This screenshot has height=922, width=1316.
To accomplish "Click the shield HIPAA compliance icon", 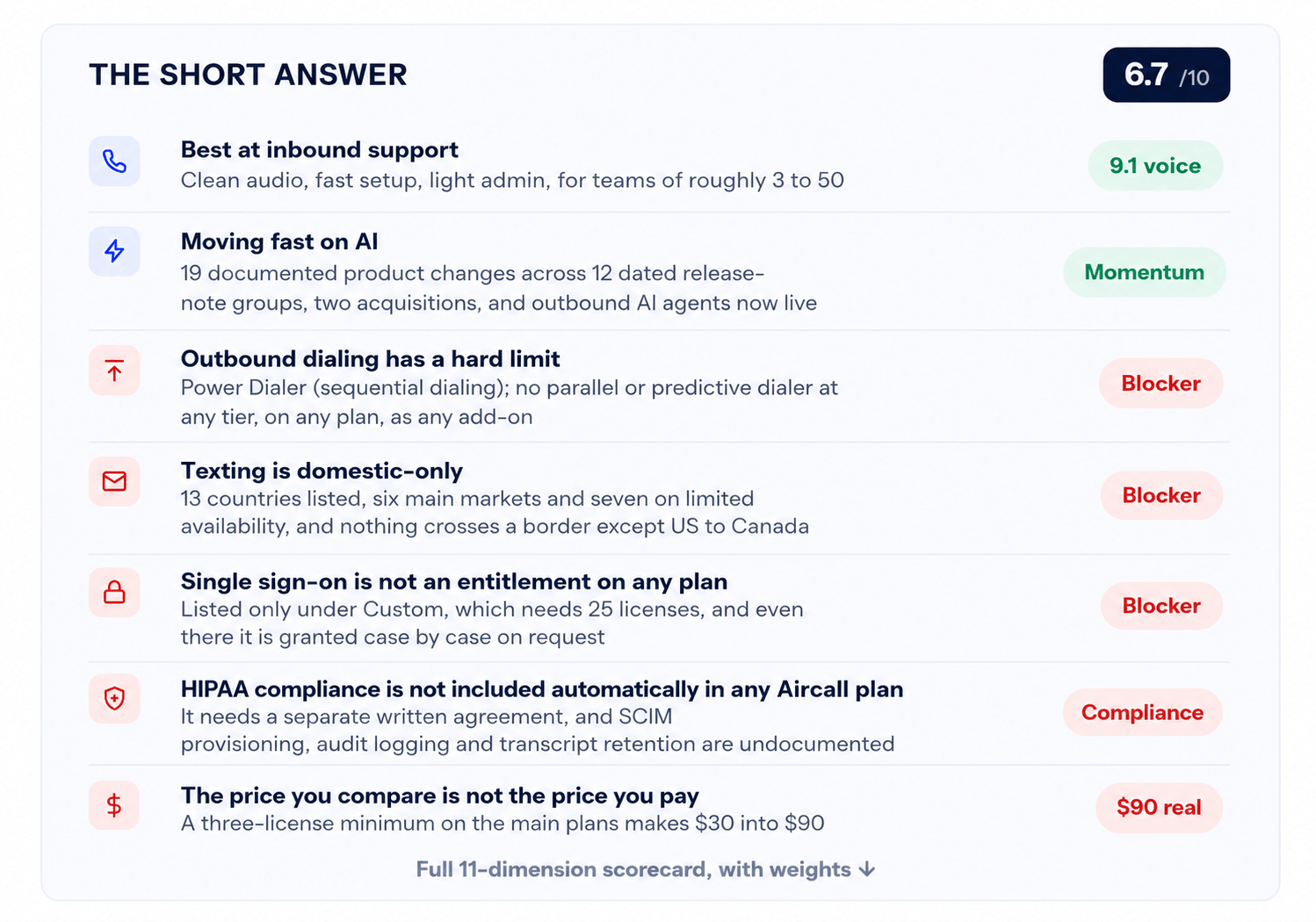I will [x=114, y=698].
